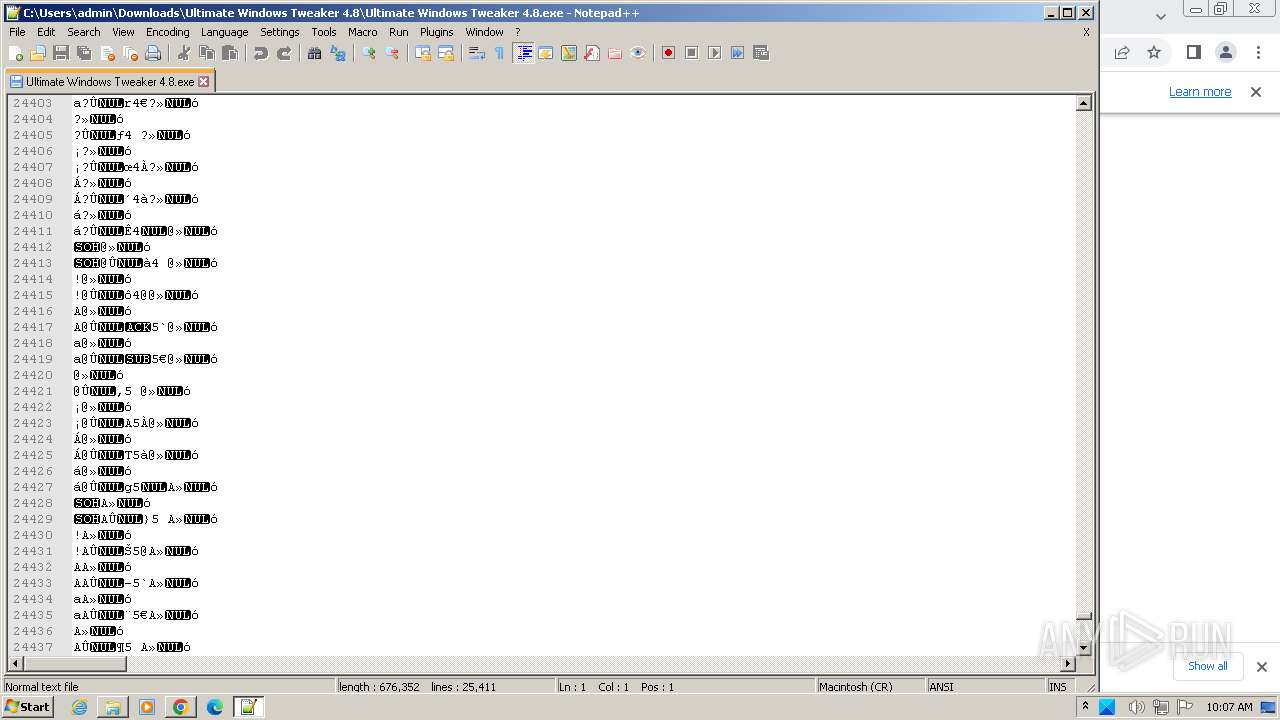Open Find with the binoculars icon
The image size is (1280, 720).
coord(315,53)
